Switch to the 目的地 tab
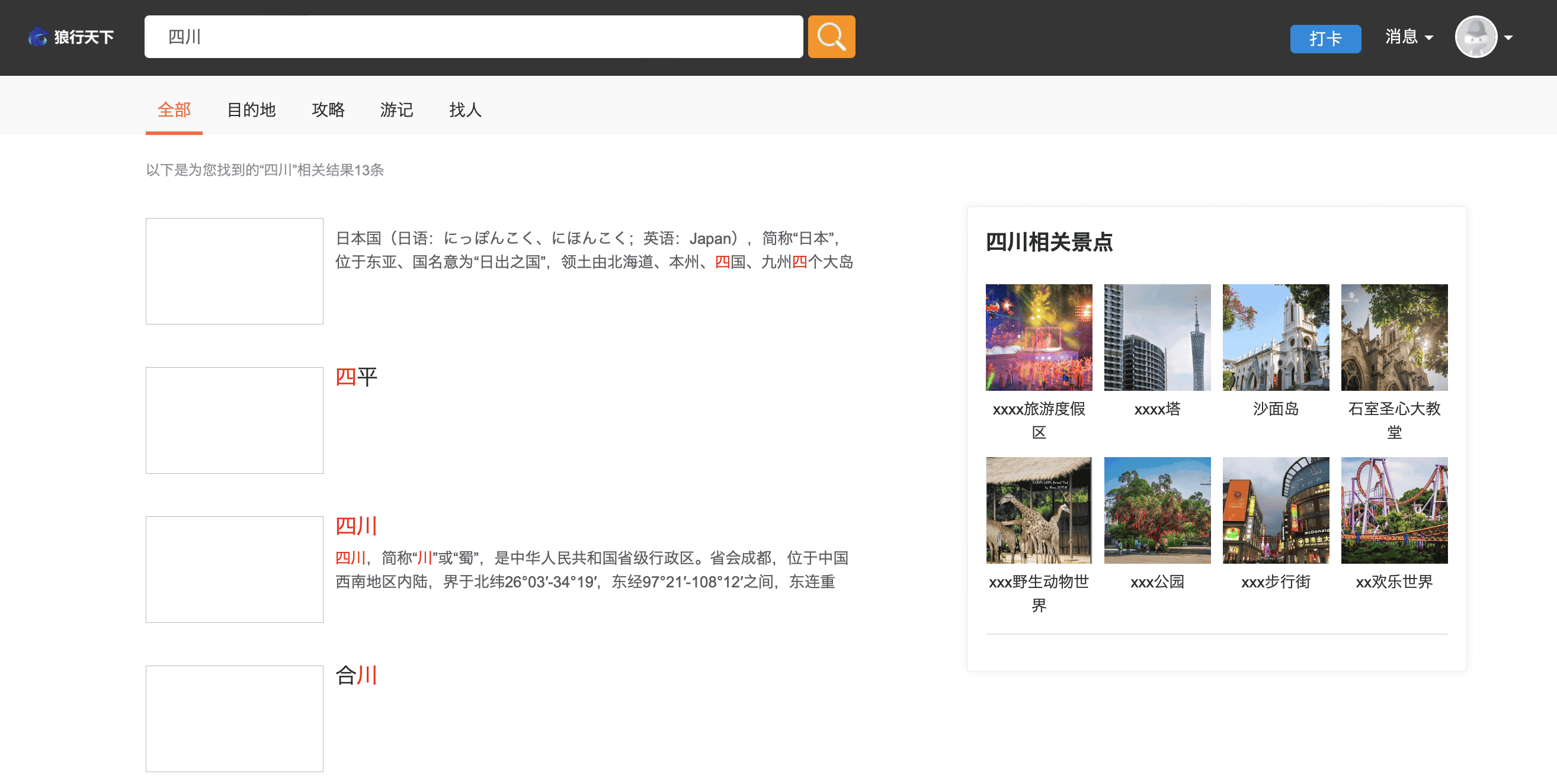Viewport: 1557px width, 784px height. (251, 110)
